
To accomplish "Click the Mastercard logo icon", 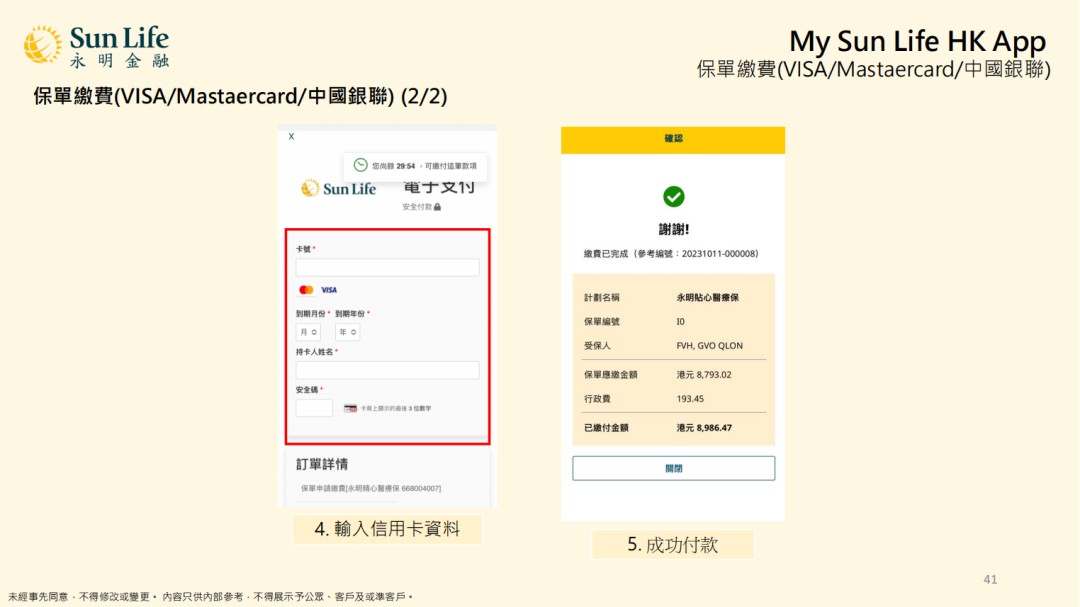I will tap(306, 290).
